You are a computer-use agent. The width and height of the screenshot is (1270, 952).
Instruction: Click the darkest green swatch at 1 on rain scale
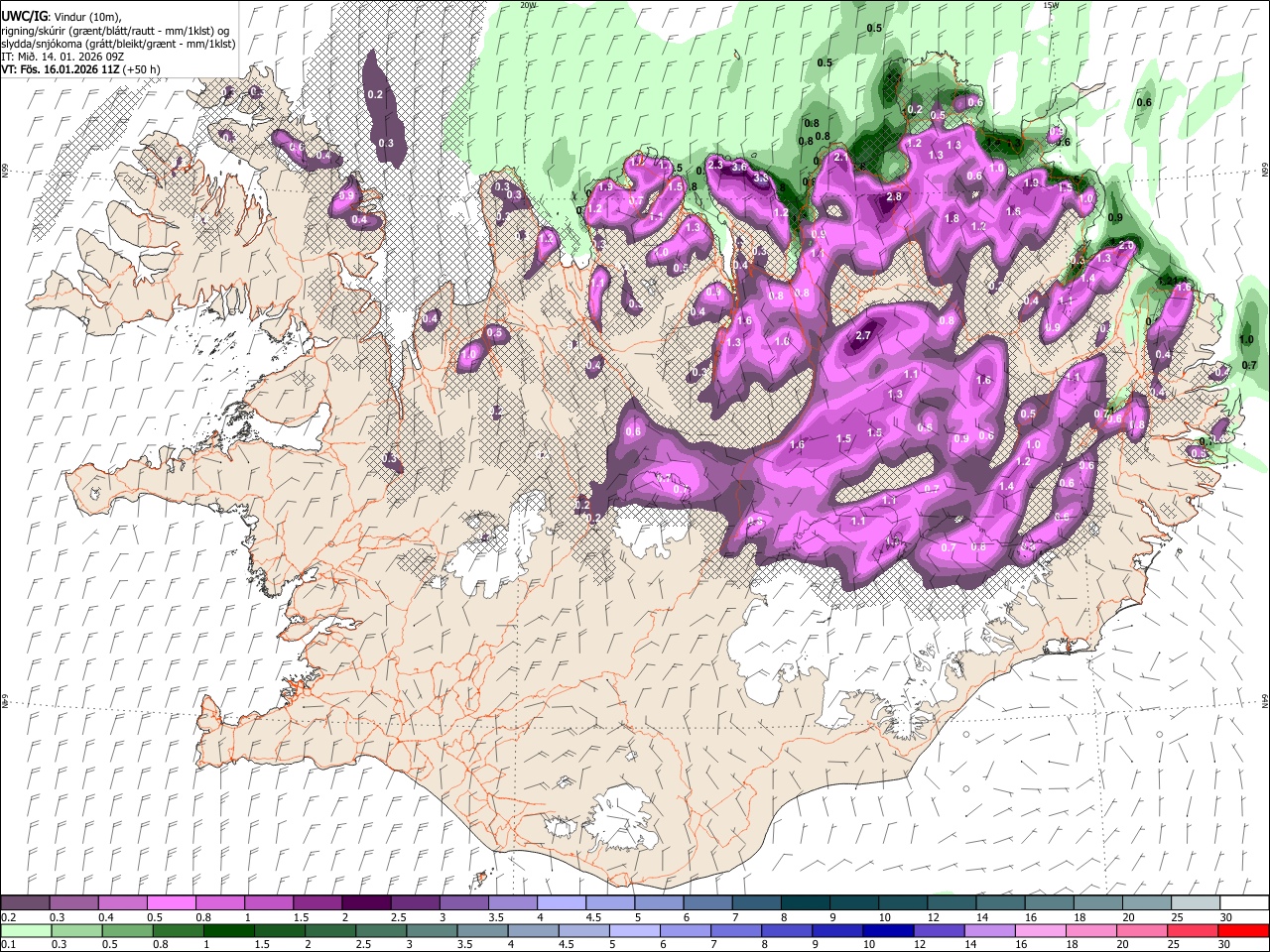(228, 930)
